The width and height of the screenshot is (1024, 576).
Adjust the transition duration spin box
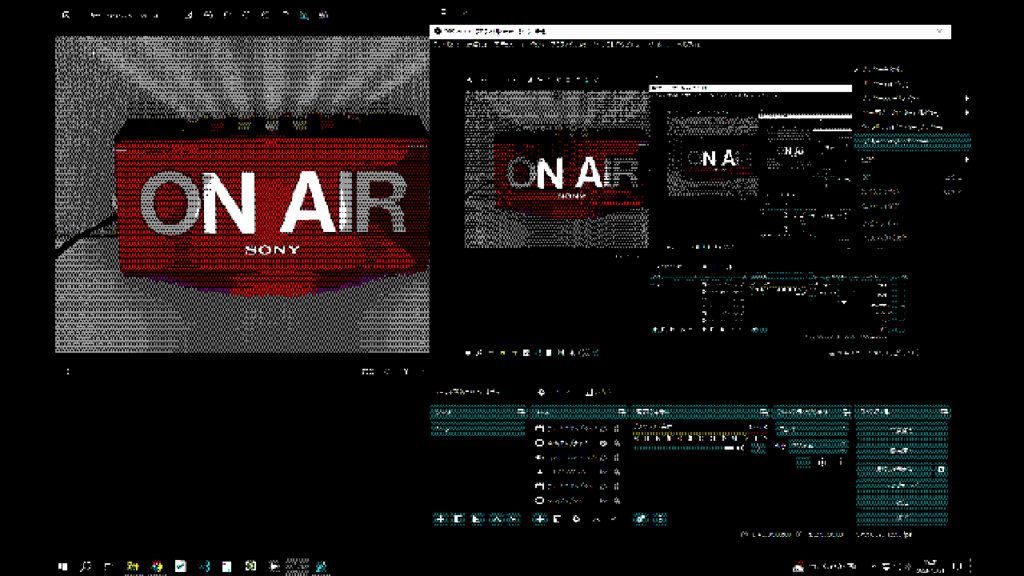tap(818, 446)
